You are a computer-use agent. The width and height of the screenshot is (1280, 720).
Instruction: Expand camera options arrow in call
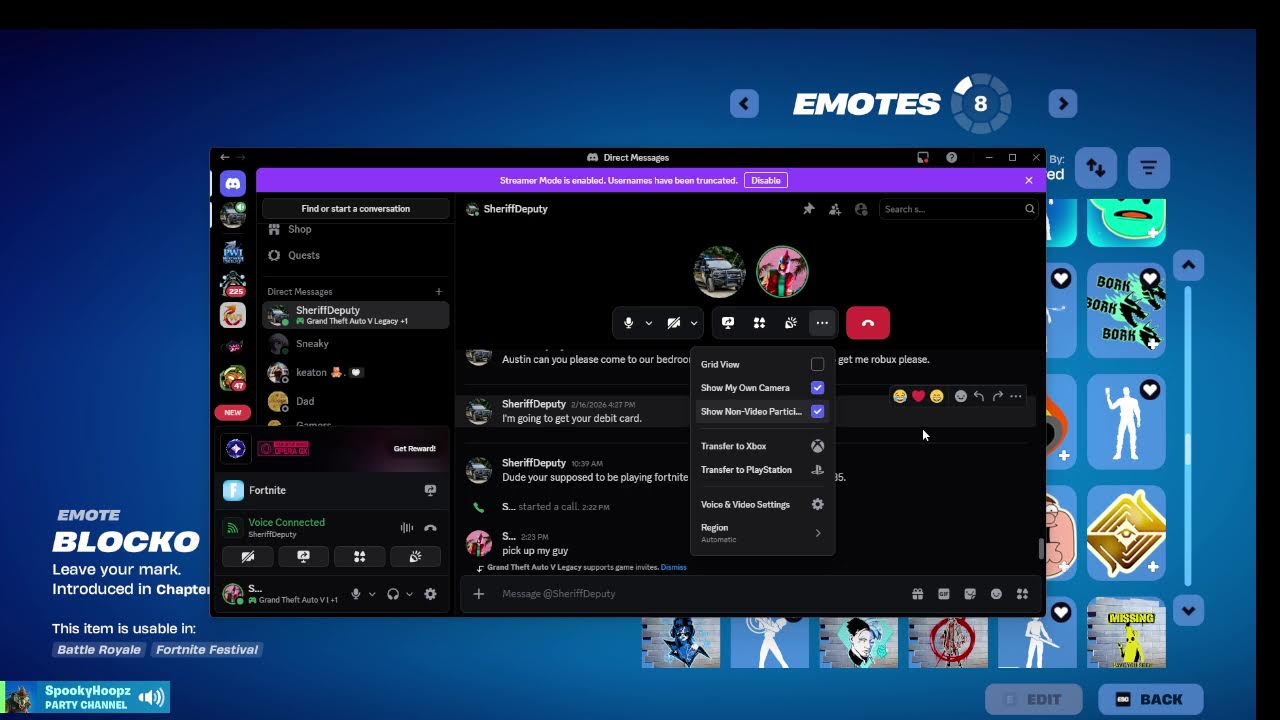click(x=694, y=323)
